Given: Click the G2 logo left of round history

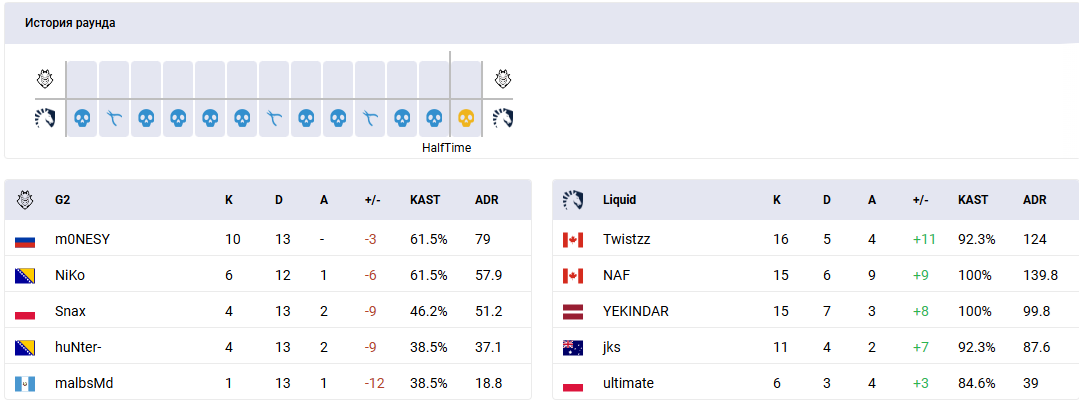Looking at the screenshot, I should point(44,80).
